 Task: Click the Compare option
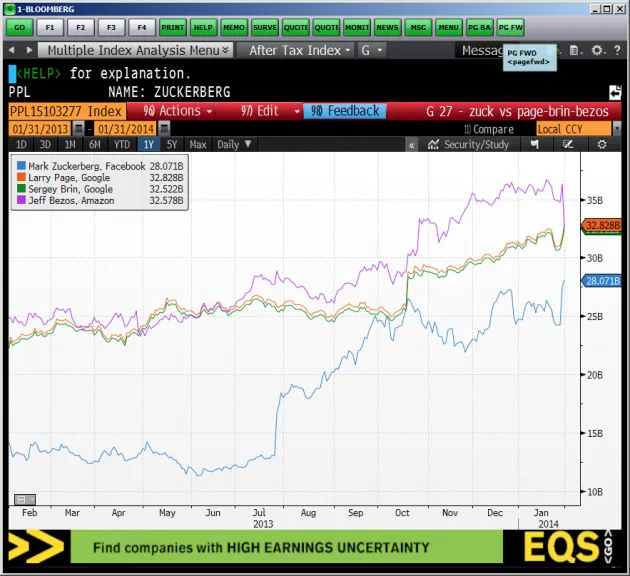tap(489, 129)
